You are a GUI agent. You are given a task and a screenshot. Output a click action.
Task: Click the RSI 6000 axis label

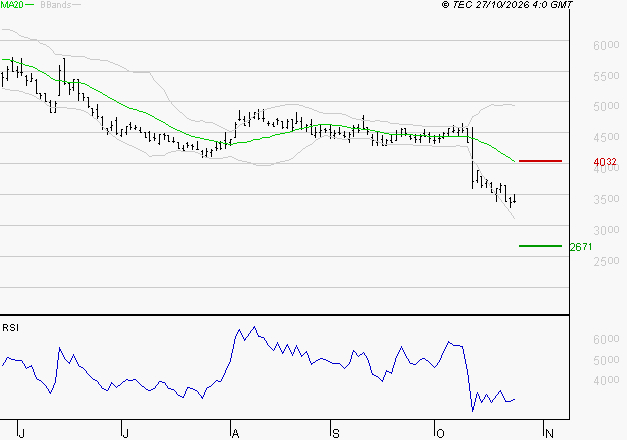pos(606,339)
